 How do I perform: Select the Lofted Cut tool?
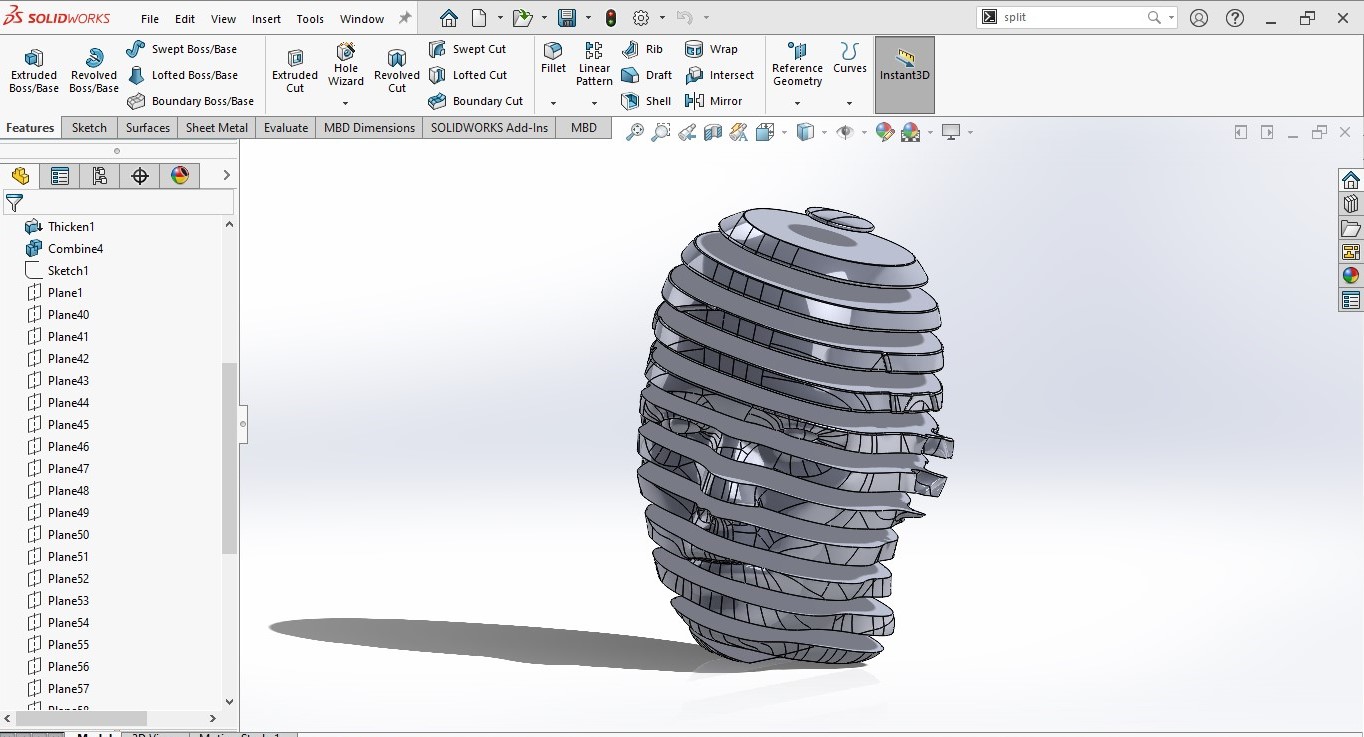pos(467,75)
